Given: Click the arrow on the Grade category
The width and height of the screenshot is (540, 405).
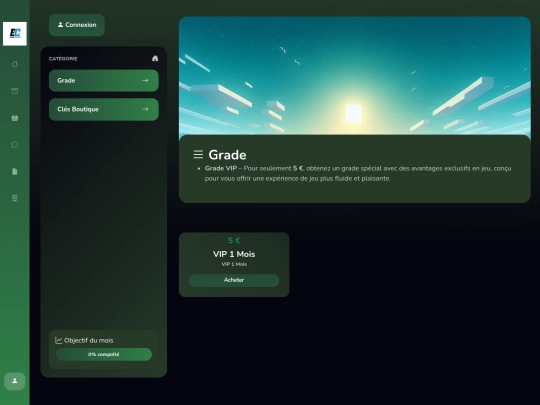Looking at the screenshot, I should [x=145, y=81].
